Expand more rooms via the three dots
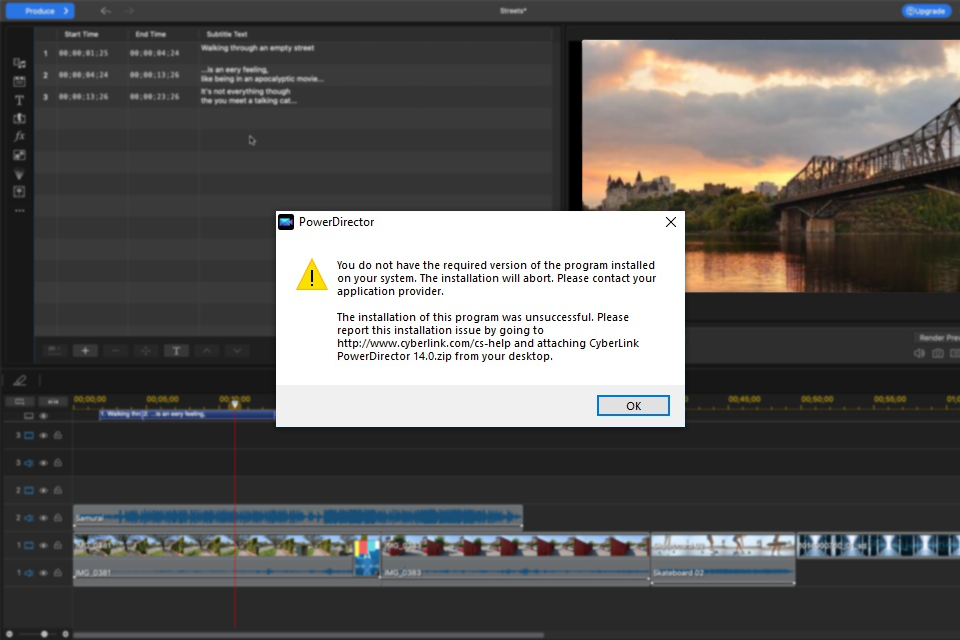The height and width of the screenshot is (640, 960). [20, 211]
